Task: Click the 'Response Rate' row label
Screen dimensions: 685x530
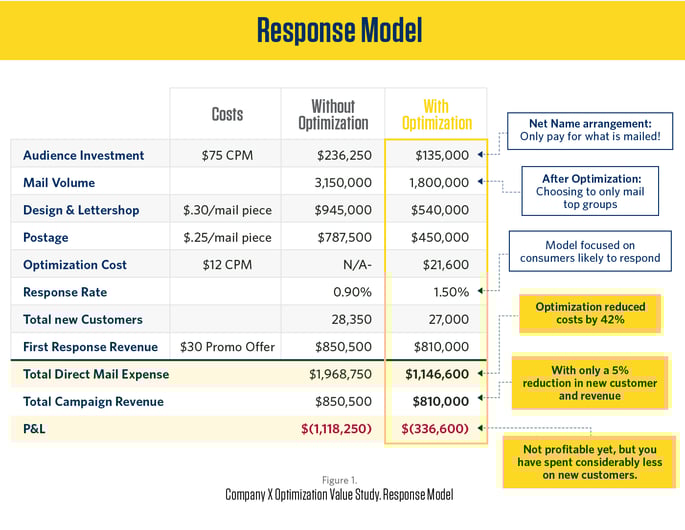Action: click(65, 292)
